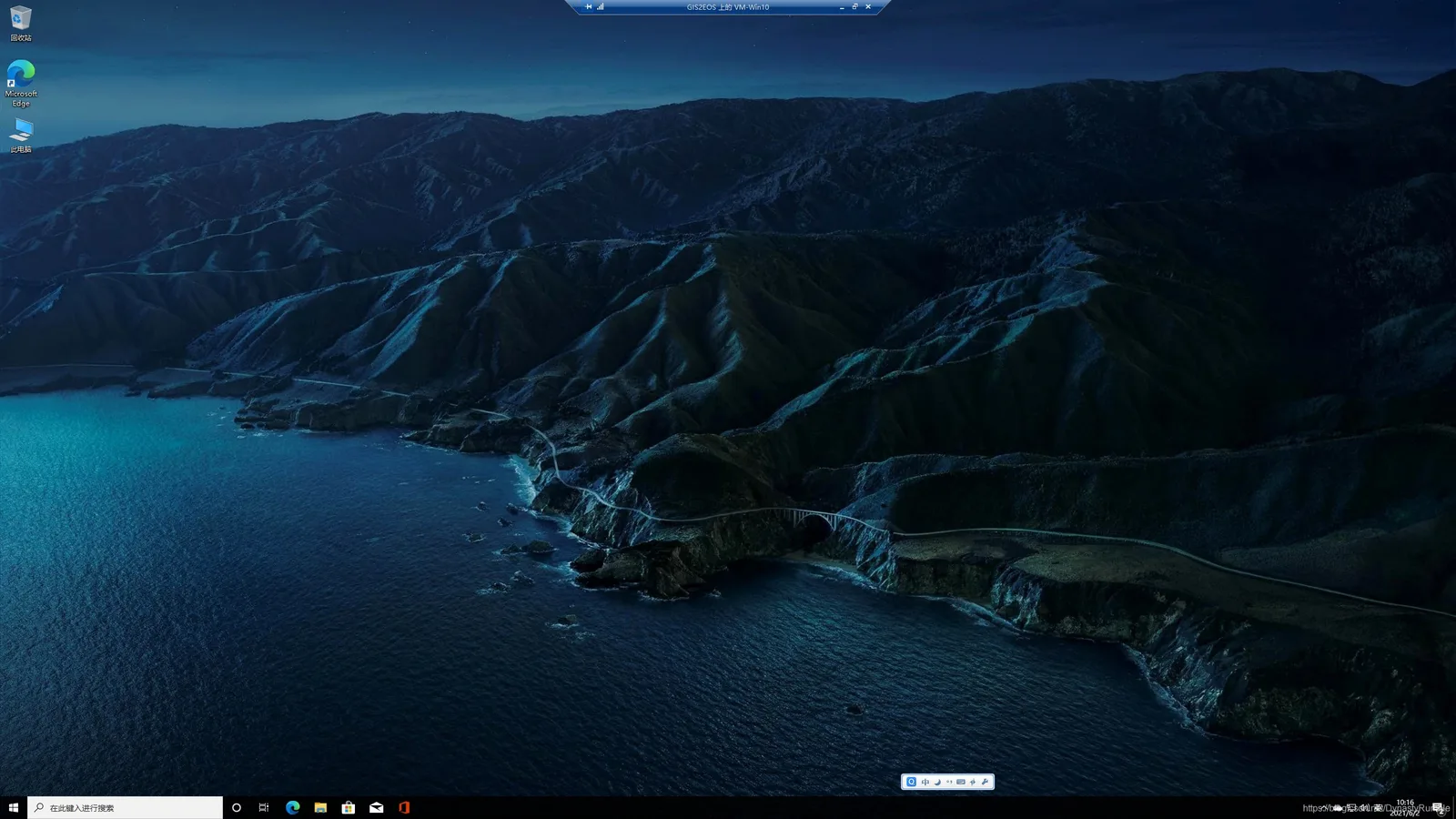Launch Microsoft Edge from the taskbar
The height and width of the screenshot is (819, 1456).
click(292, 808)
